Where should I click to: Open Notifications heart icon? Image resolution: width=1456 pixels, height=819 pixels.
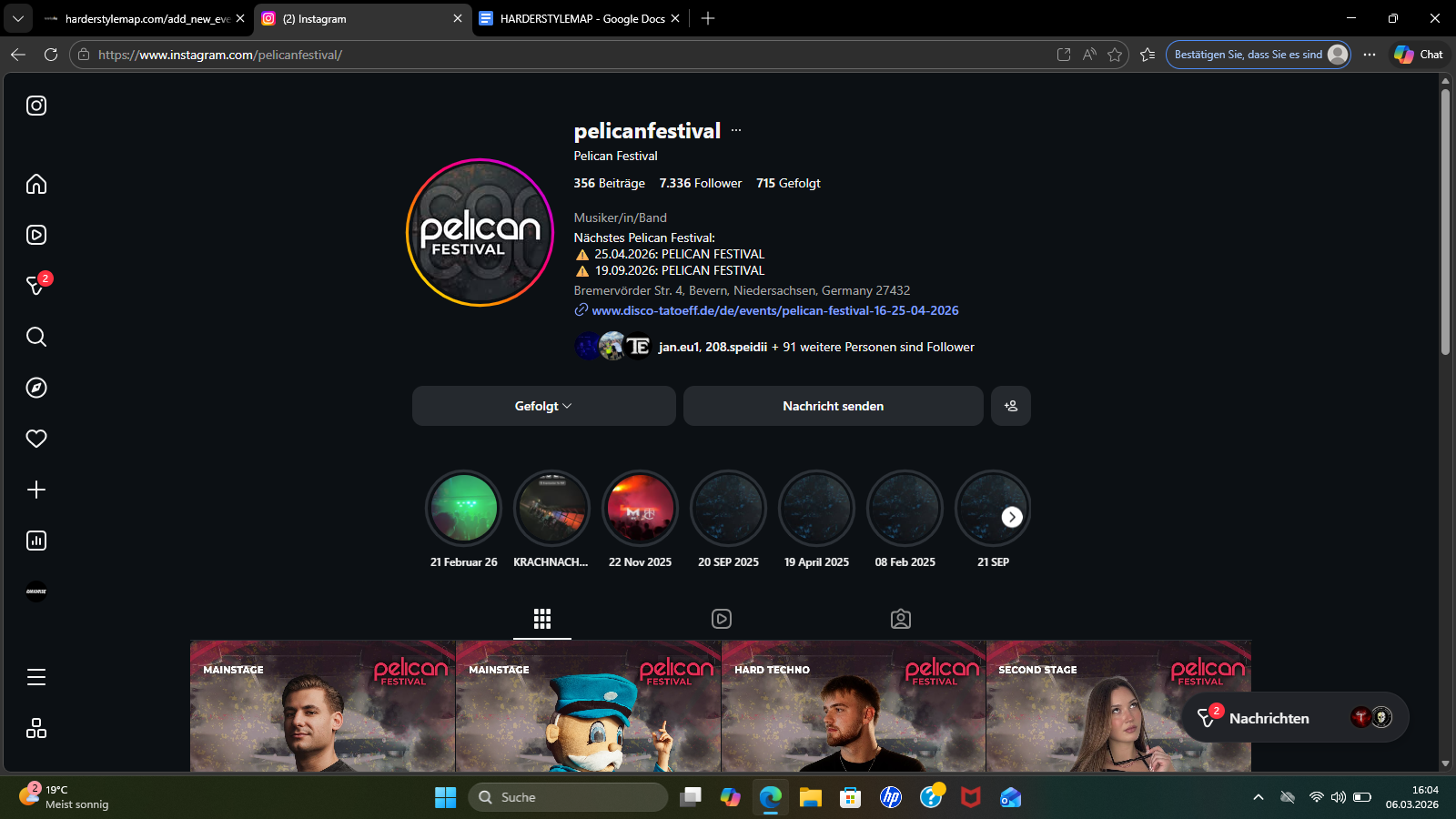point(36,439)
